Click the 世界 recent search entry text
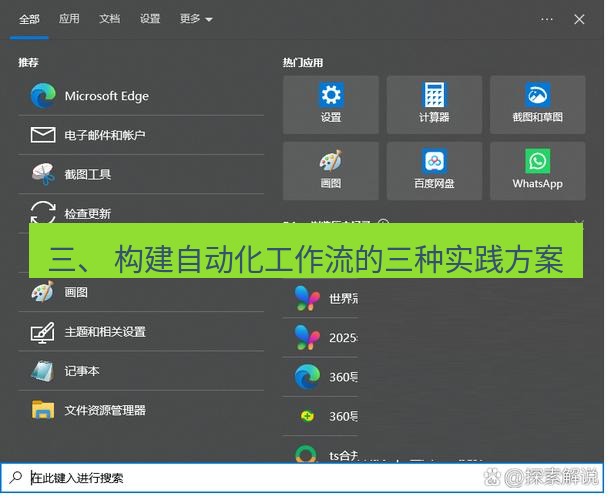611x500 pixels. point(344,299)
